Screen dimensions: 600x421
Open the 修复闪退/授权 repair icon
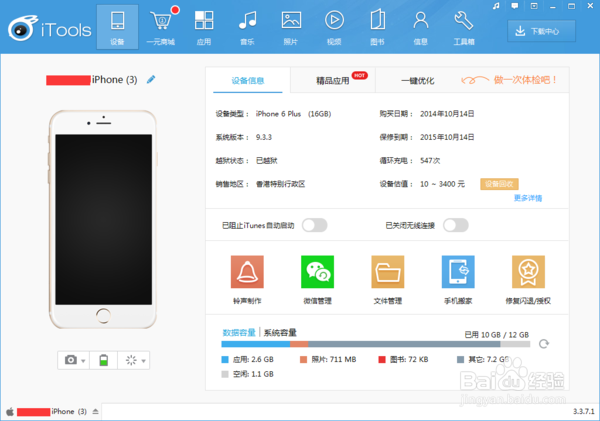528,272
